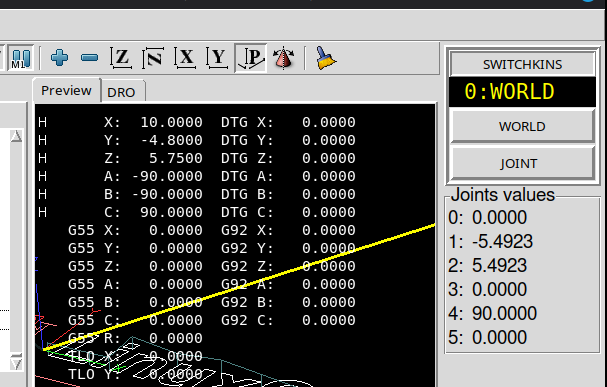
Task: Click the G92 Y: 0.0000 offset line
Action: pyautogui.click(x=288, y=248)
